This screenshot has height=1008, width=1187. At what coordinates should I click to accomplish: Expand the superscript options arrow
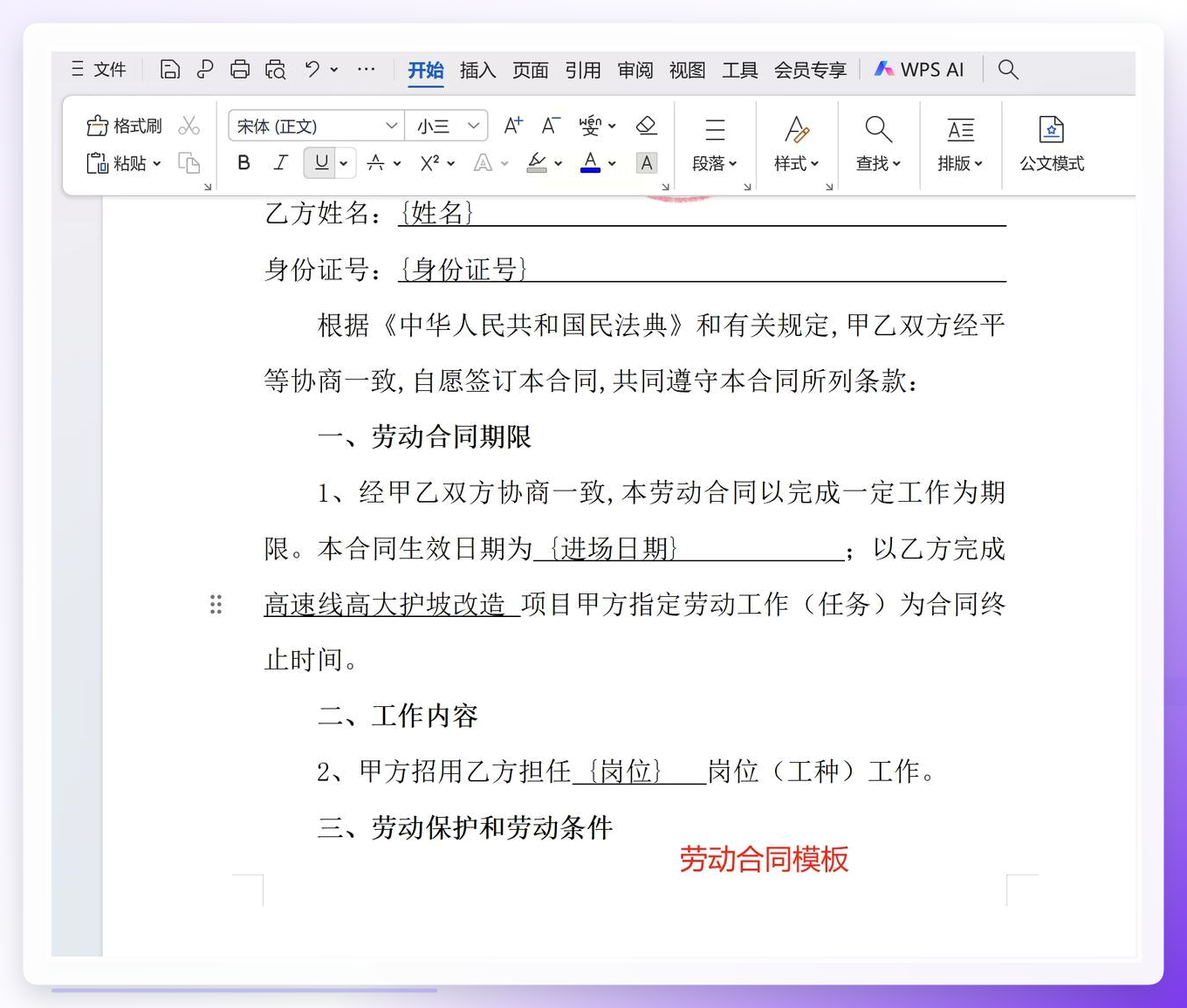click(x=451, y=163)
